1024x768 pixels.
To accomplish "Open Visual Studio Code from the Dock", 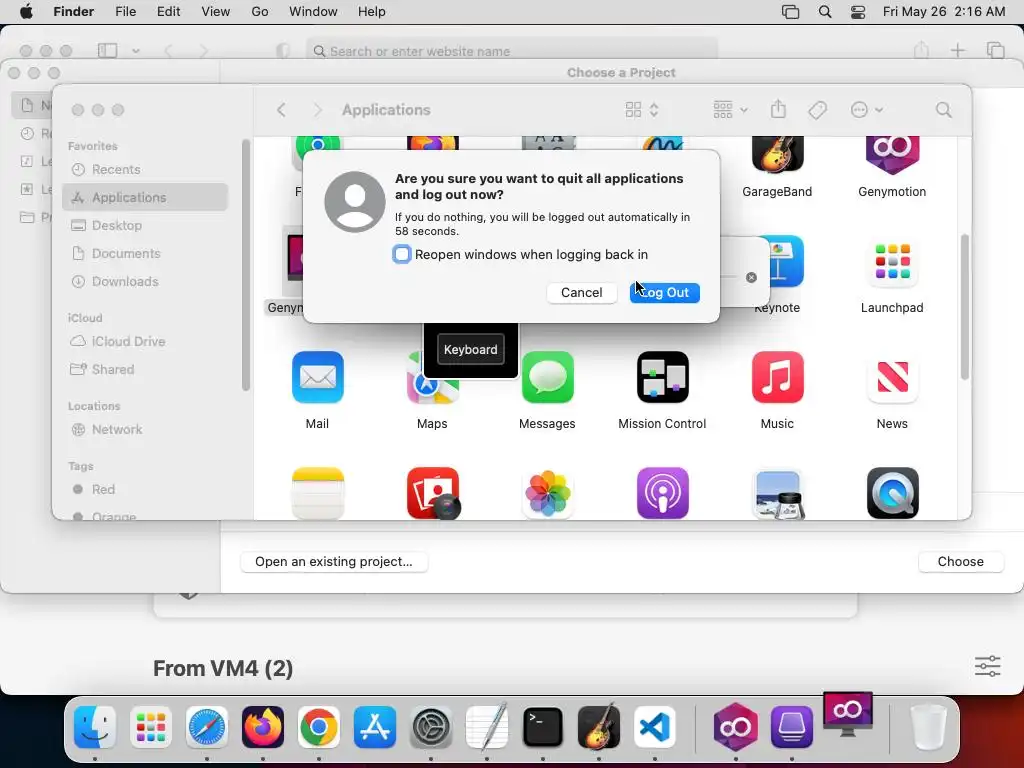I will 654,727.
